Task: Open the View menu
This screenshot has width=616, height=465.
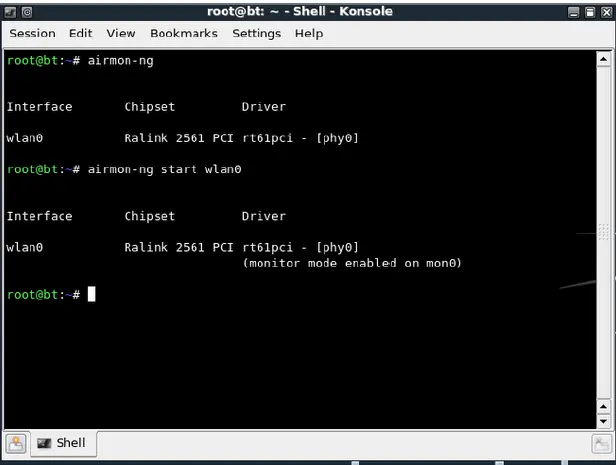Action: [x=121, y=33]
